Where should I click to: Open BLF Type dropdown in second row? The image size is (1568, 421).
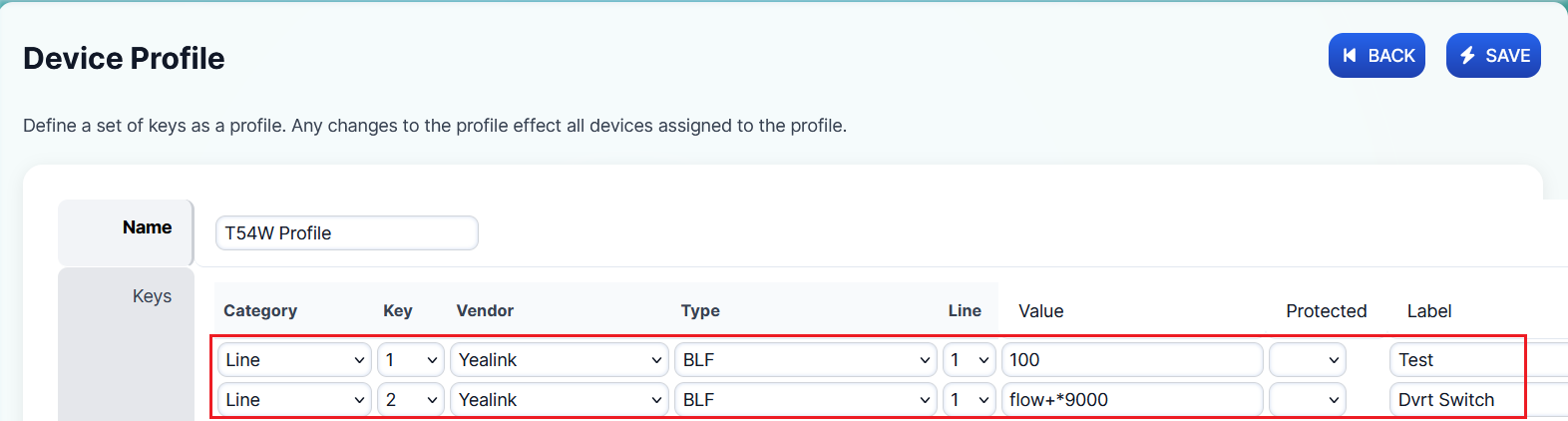pyautogui.click(x=806, y=400)
